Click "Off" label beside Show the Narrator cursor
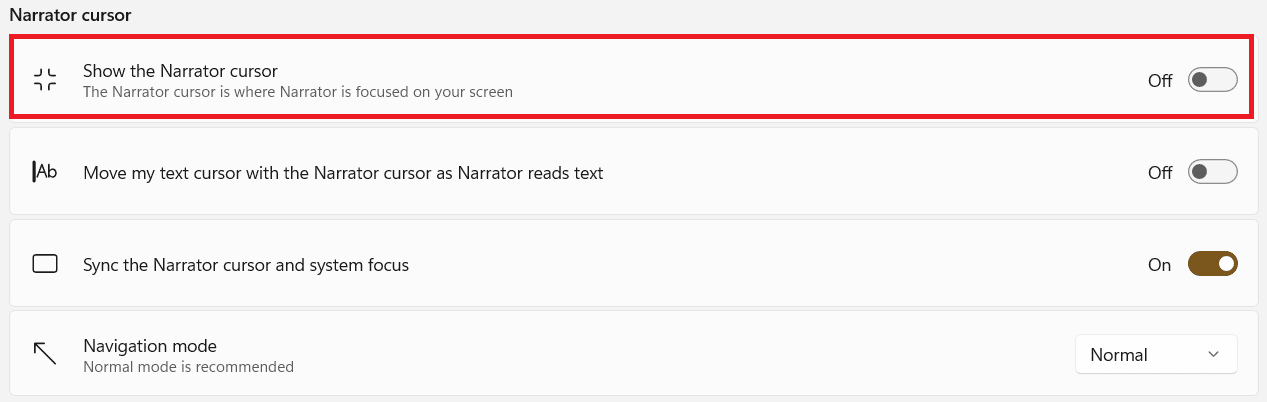 click(x=1160, y=81)
